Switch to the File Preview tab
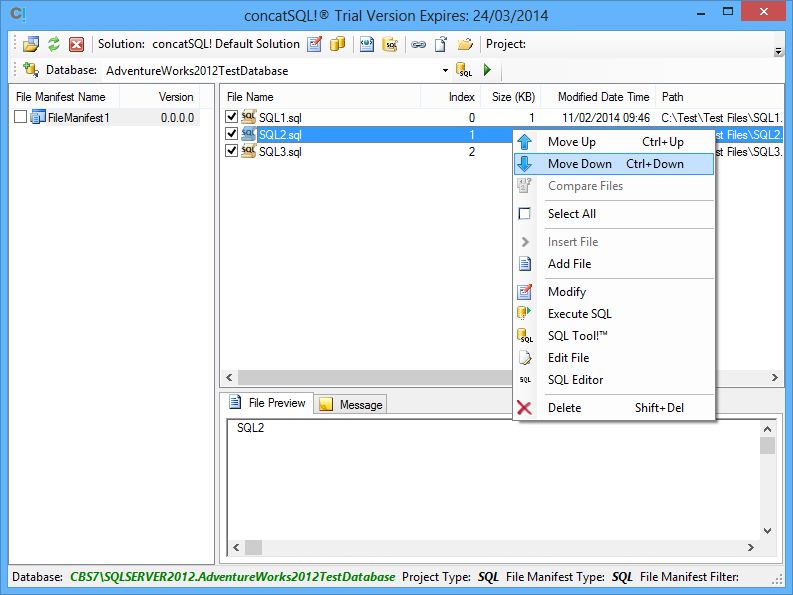The width and height of the screenshot is (793, 595). pos(267,403)
